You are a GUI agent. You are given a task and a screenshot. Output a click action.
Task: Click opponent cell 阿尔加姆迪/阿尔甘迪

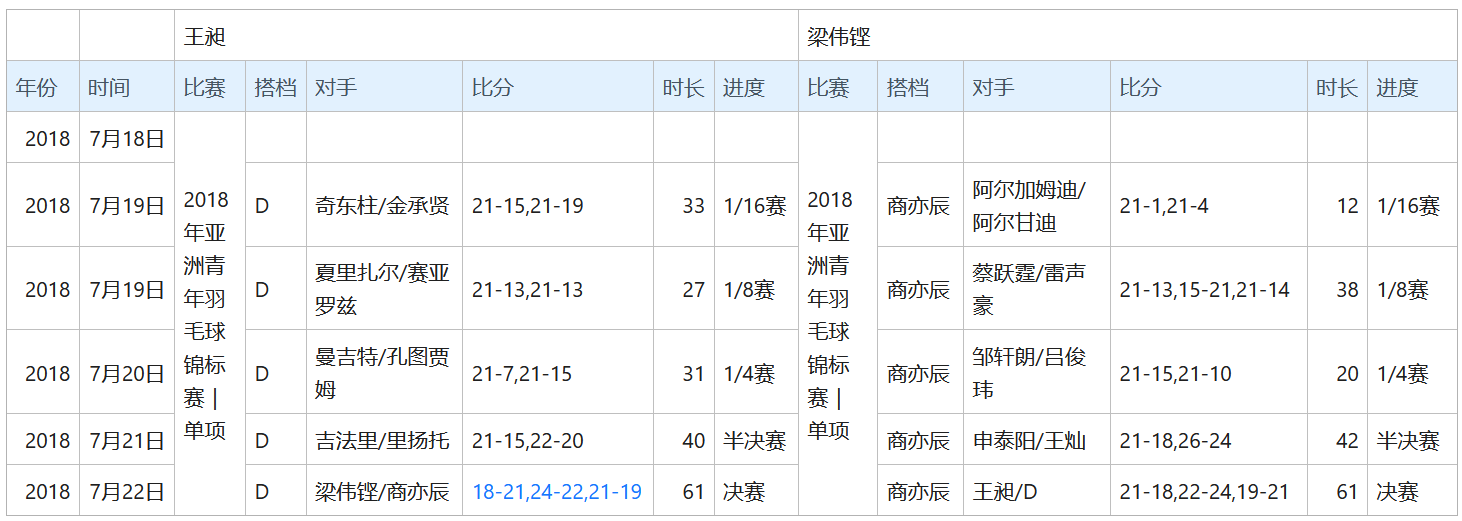pos(1029,206)
